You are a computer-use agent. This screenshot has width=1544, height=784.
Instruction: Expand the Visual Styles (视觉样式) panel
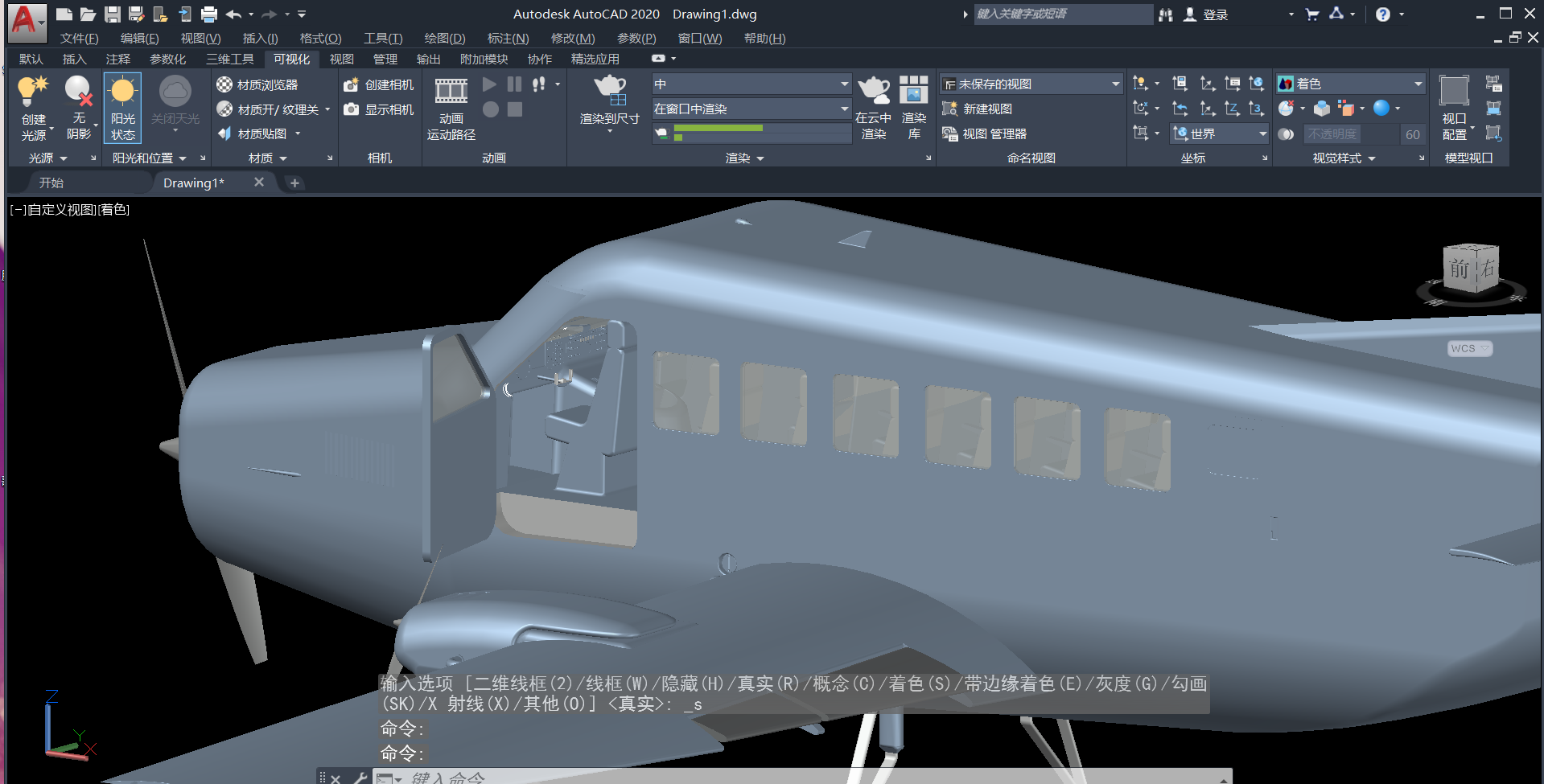(1344, 158)
